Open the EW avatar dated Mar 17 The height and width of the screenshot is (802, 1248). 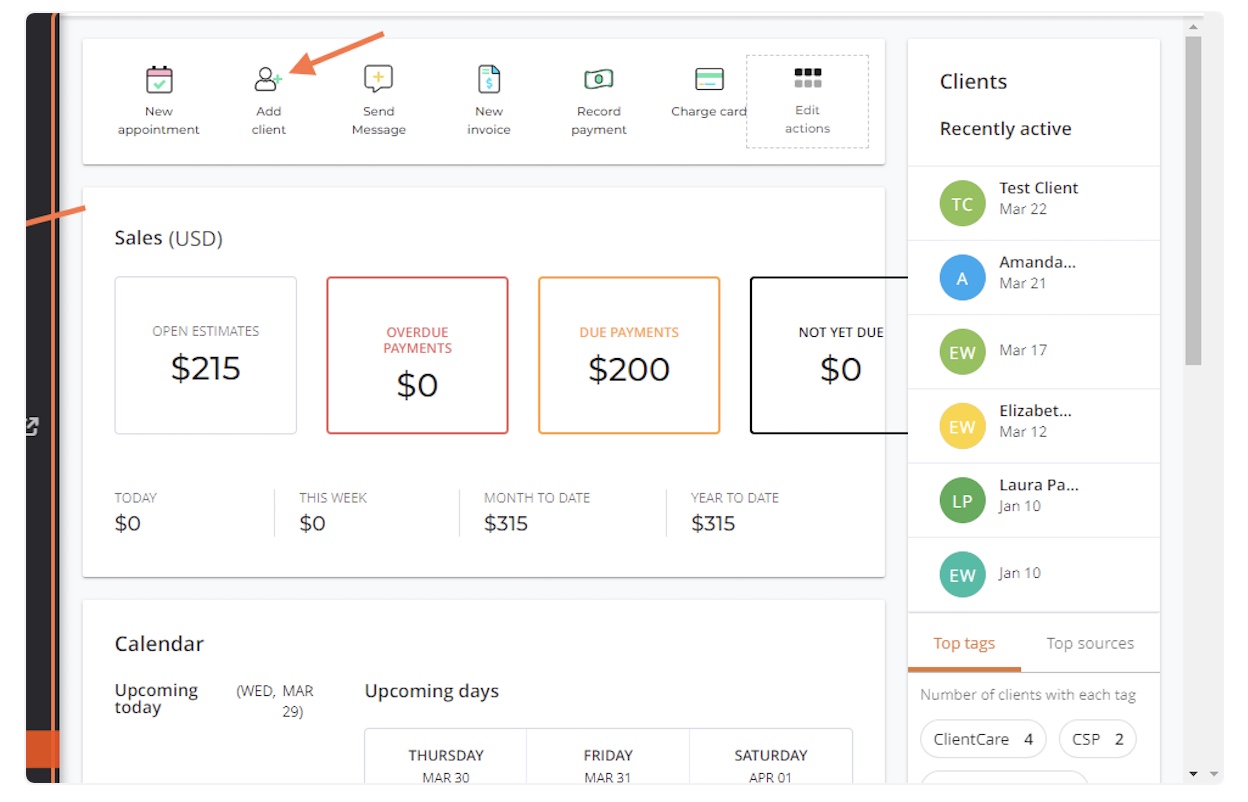[962, 352]
